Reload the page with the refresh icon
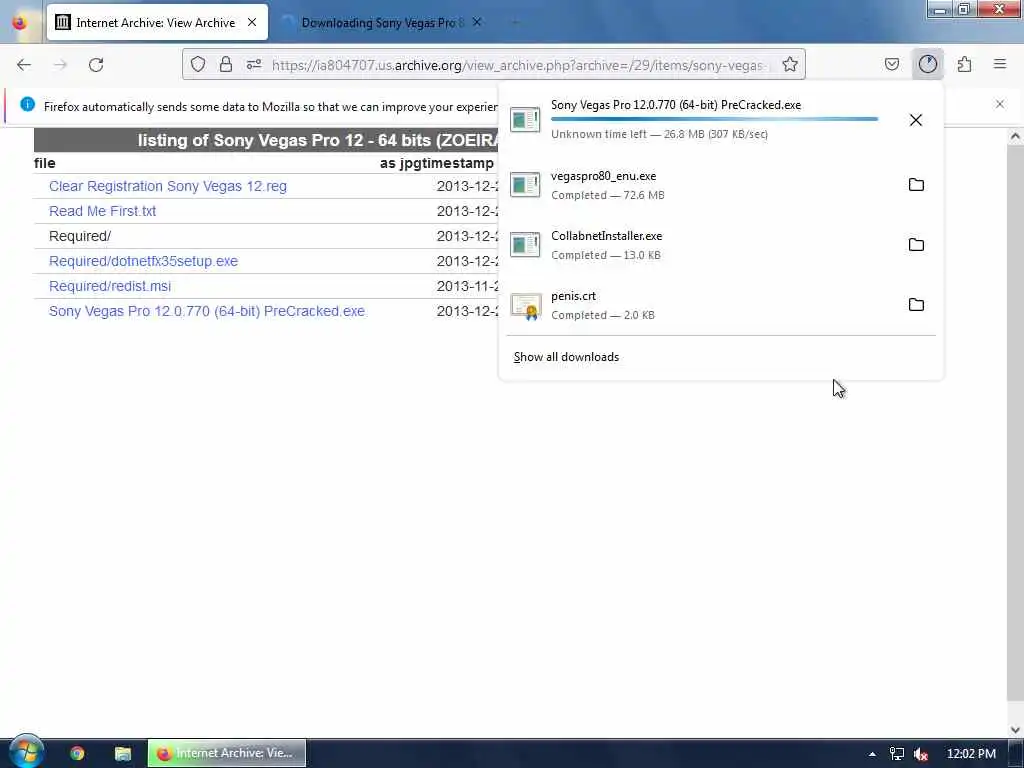This screenshot has width=1024, height=768. (96, 65)
